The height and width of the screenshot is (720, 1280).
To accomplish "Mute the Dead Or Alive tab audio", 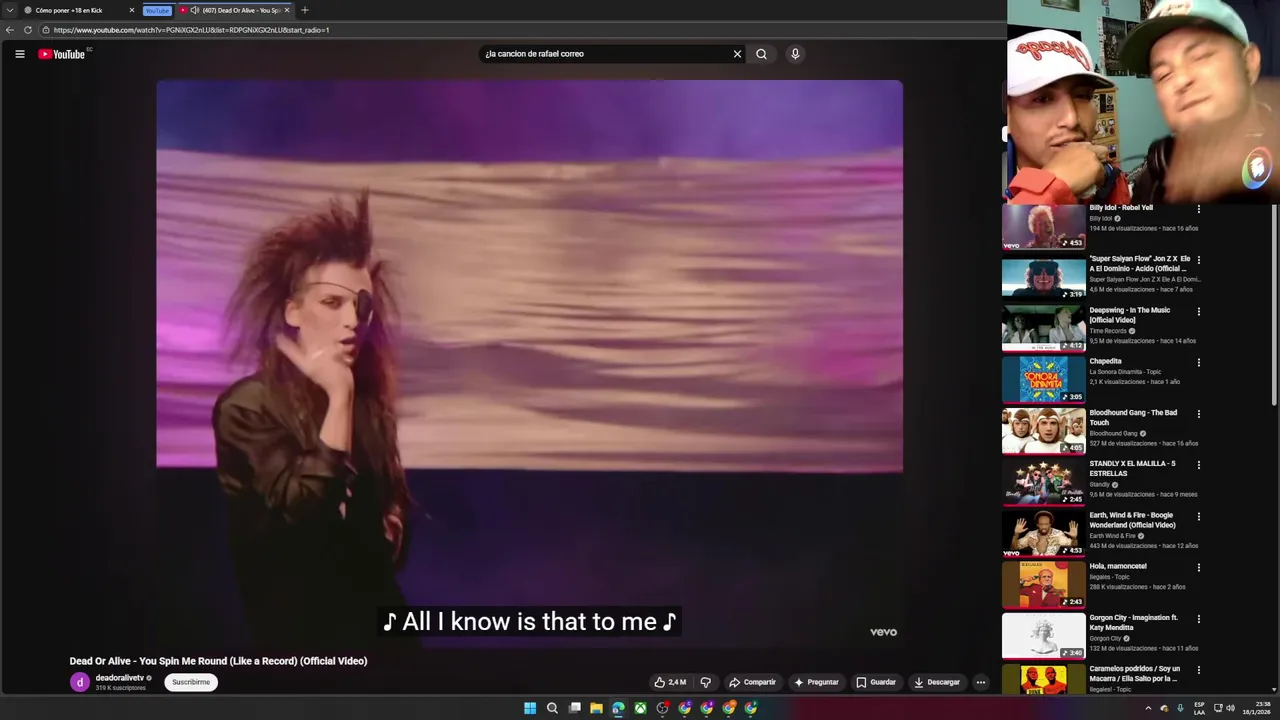I will click(195, 10).
